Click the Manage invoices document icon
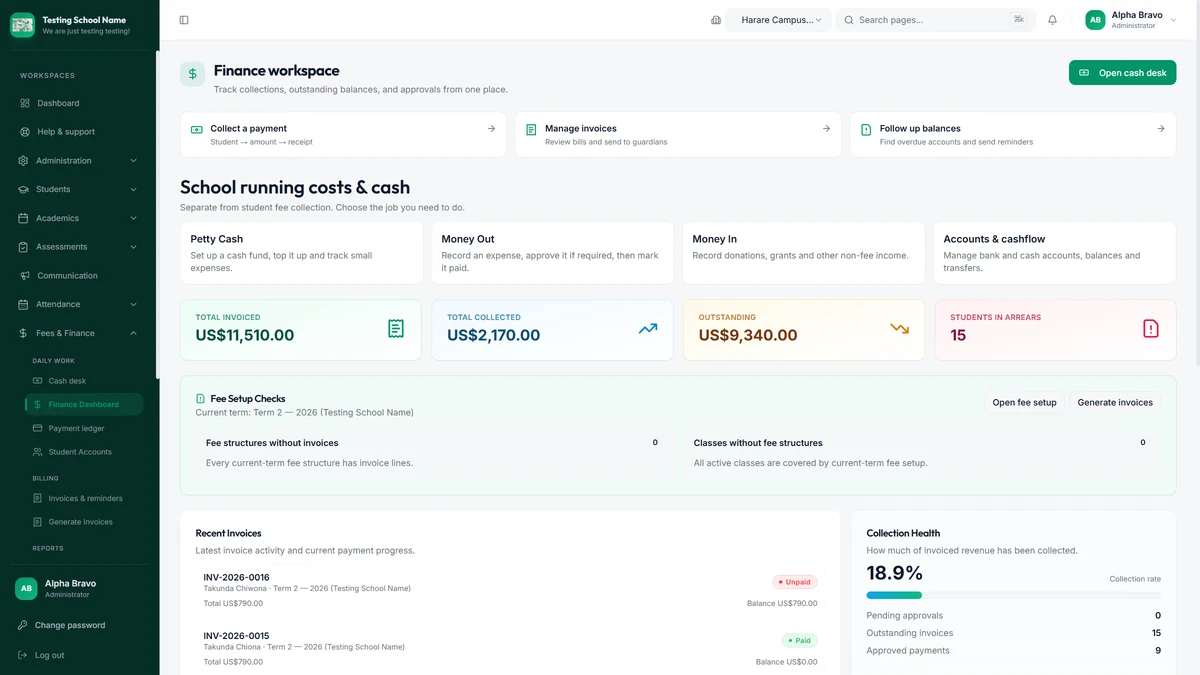This screenshot has width=1200, height=675. (x=531, y=129)
